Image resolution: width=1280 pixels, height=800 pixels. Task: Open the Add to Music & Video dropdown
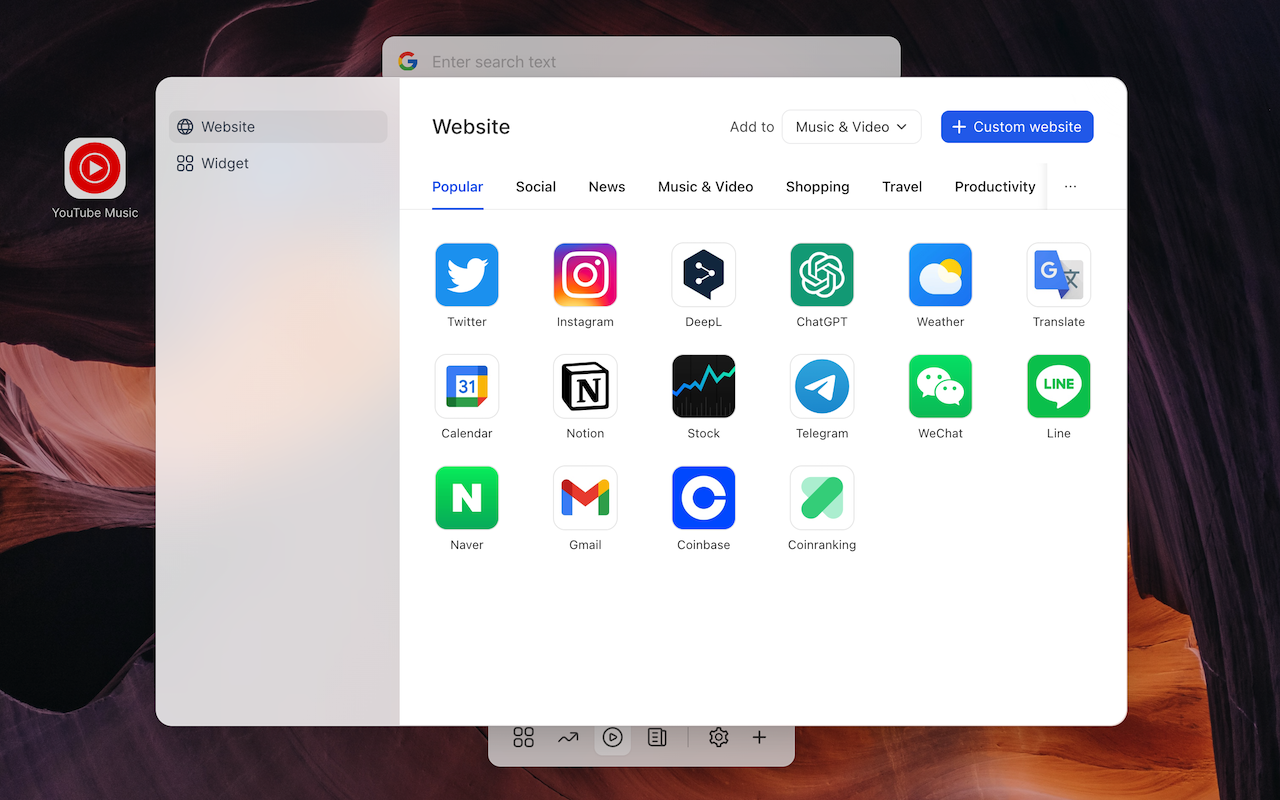click(851, 127)
